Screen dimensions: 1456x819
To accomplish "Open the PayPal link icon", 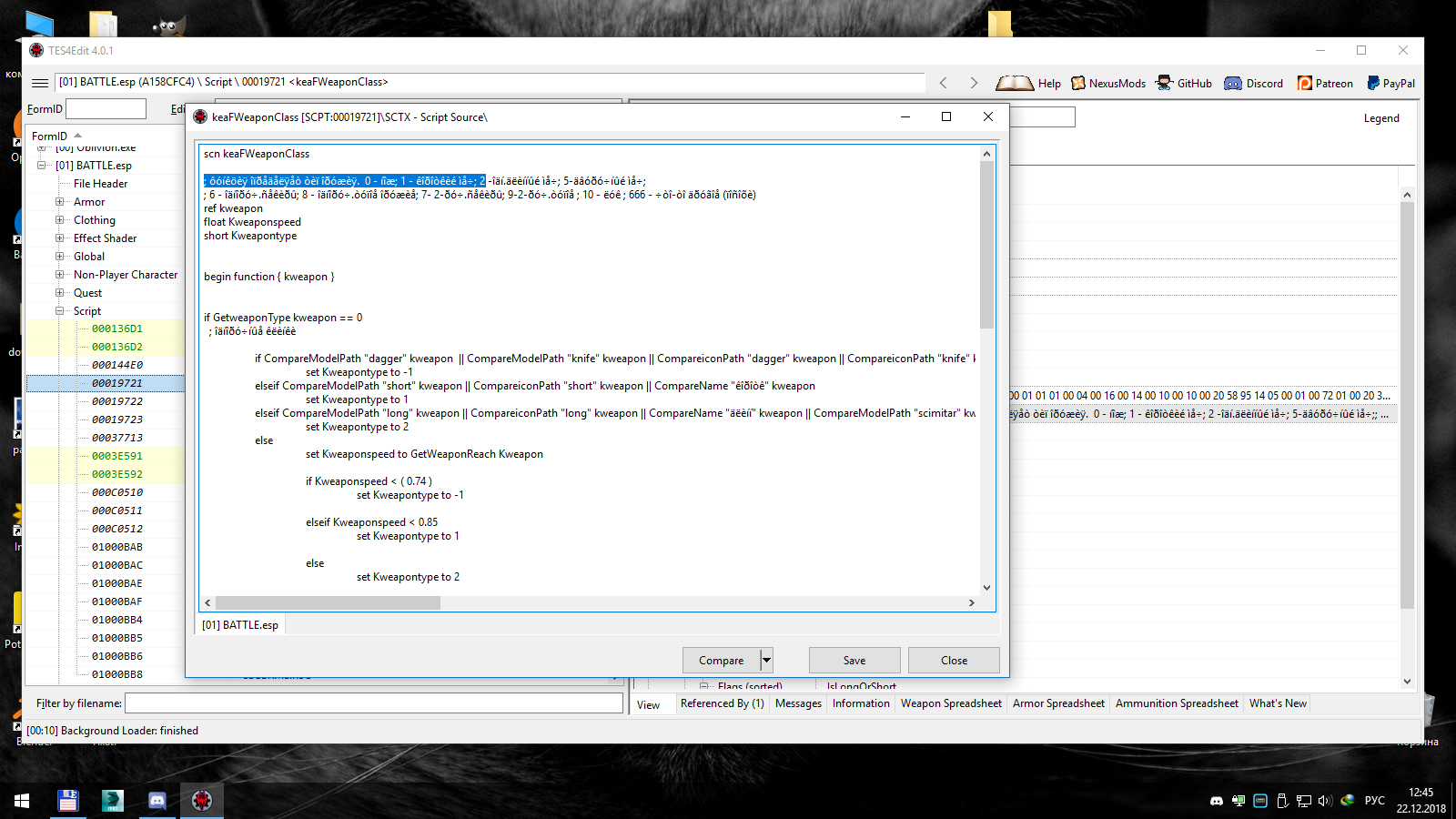I will (x=1373, y=83).
